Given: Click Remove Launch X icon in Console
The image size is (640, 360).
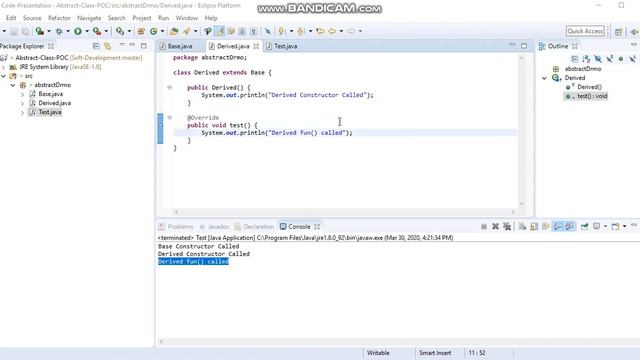Looking at the screenshot, I should pos(495,227).
